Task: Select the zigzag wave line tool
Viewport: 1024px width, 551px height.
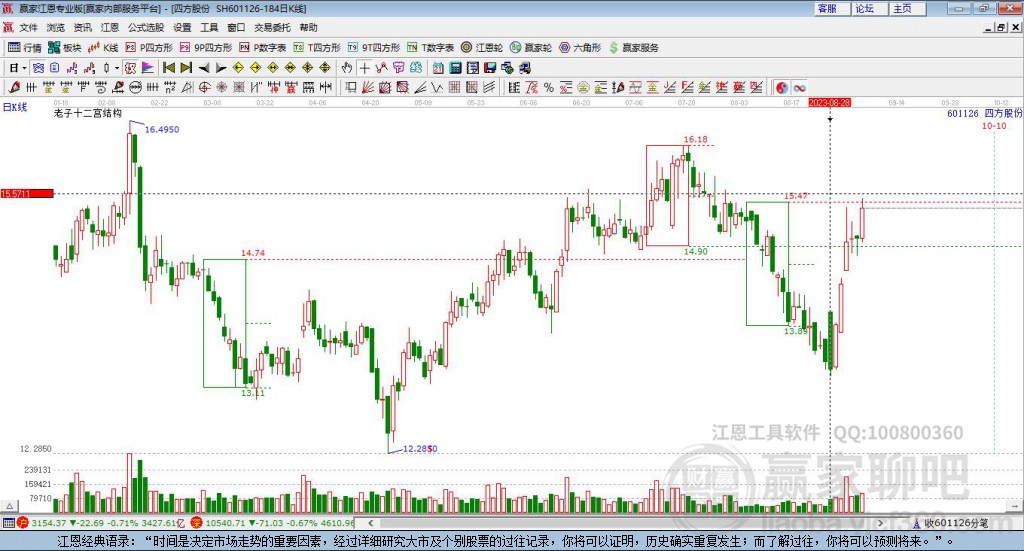Action: [x=437, y=87]
